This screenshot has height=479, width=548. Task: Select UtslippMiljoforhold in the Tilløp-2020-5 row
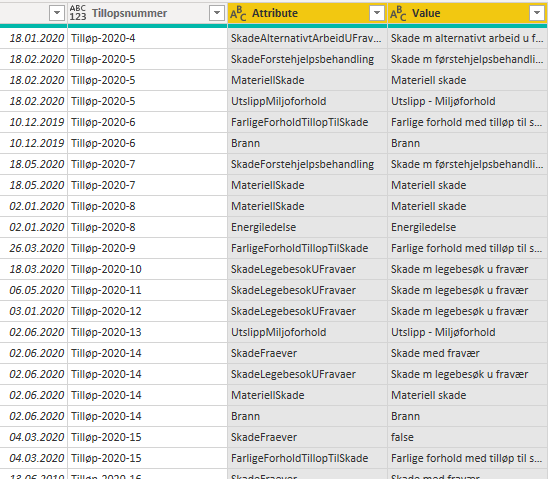[307, 101]
